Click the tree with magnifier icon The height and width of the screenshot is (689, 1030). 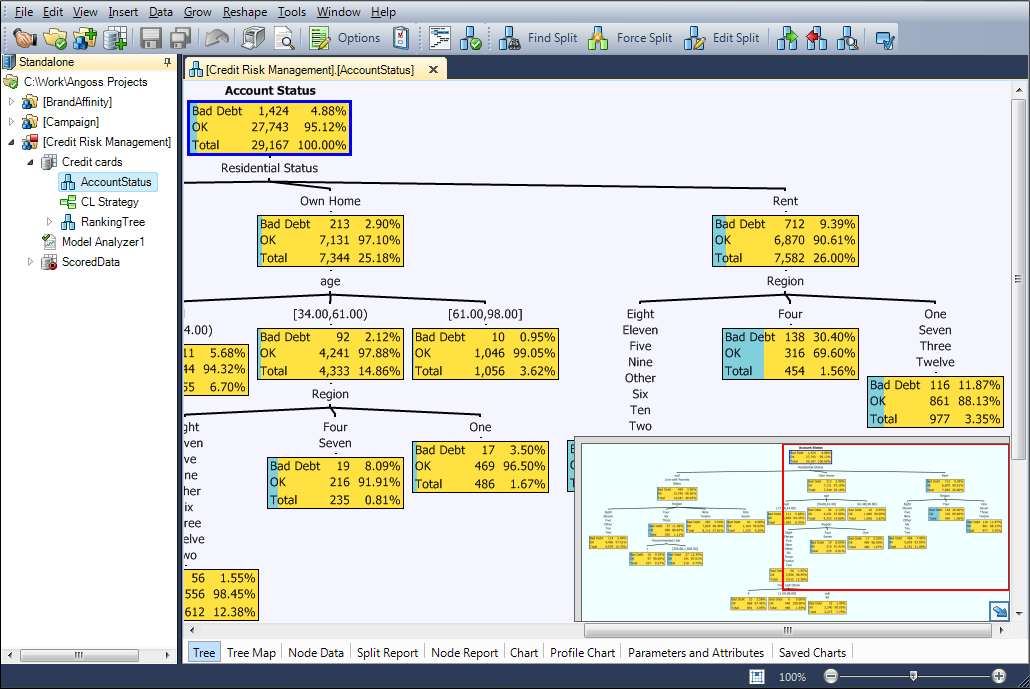(847, 39)
